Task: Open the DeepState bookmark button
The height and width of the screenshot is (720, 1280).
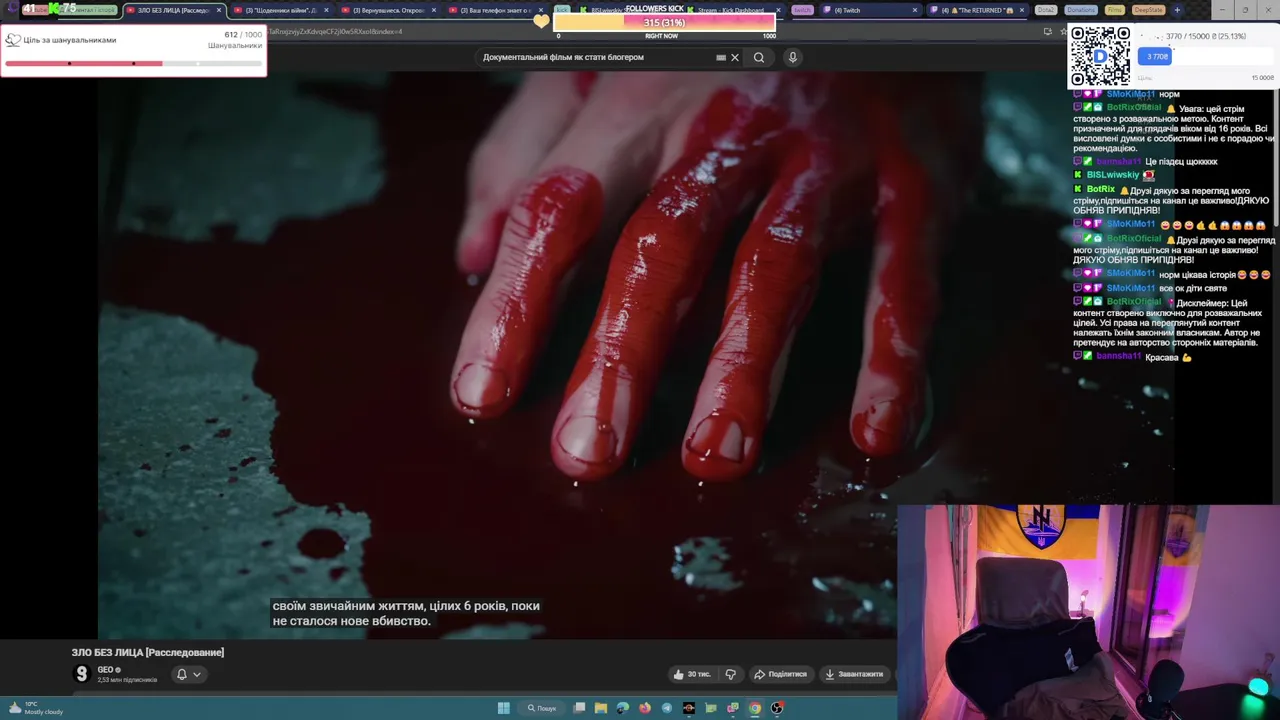Action: coord(1149,10)
